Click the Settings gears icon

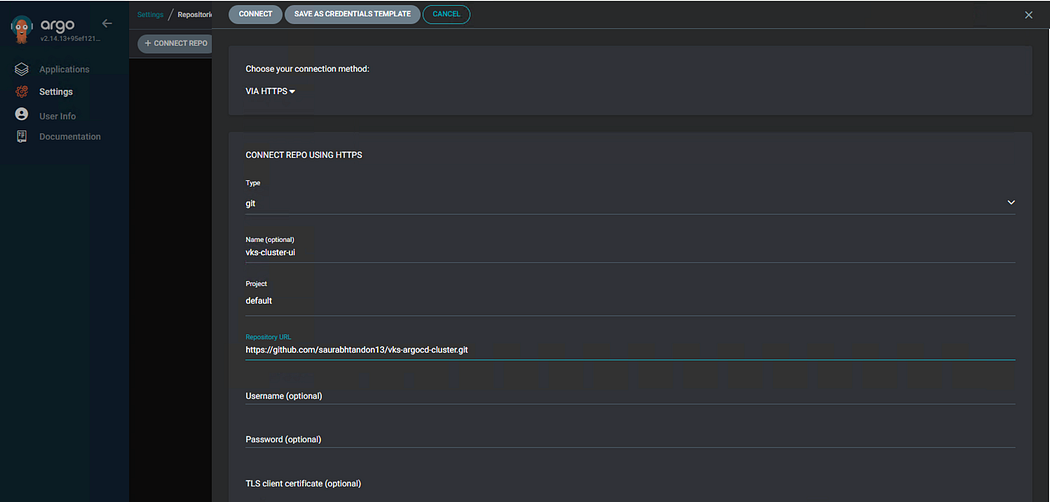22,92
